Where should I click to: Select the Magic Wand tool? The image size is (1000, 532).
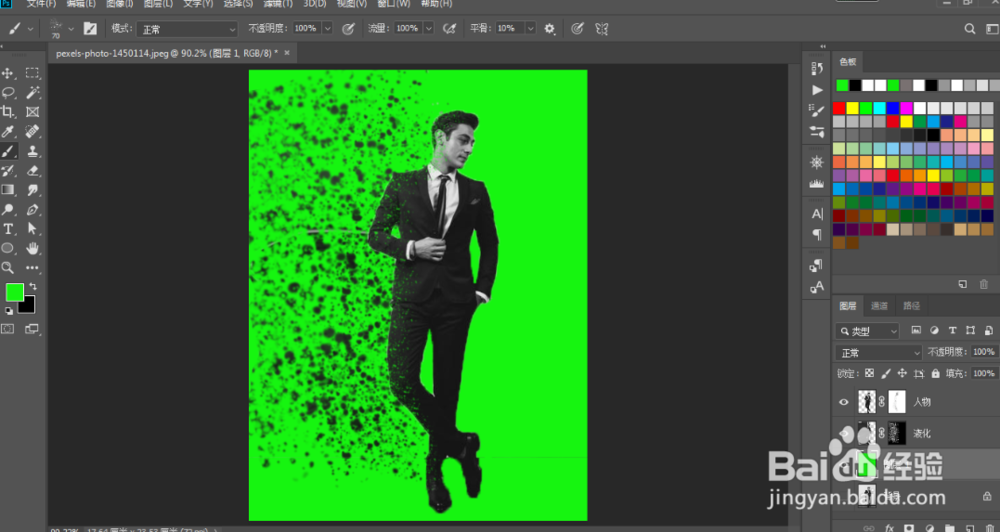pyautogui.click(x=32, y=92)
